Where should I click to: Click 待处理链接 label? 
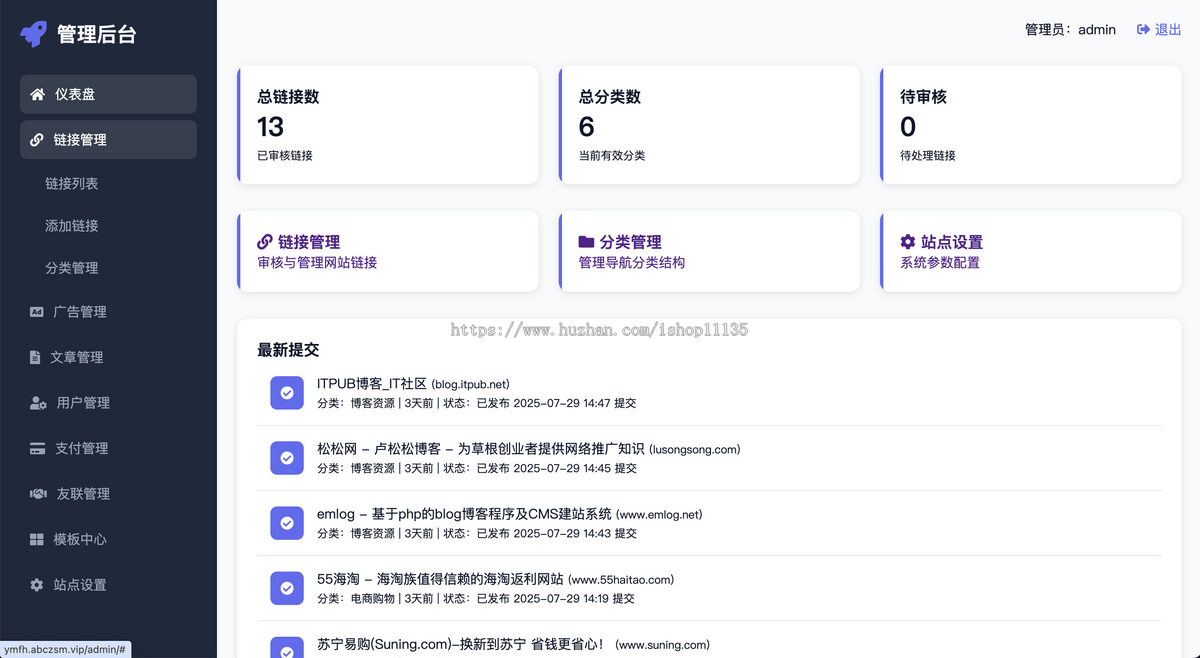pos(928,156)
